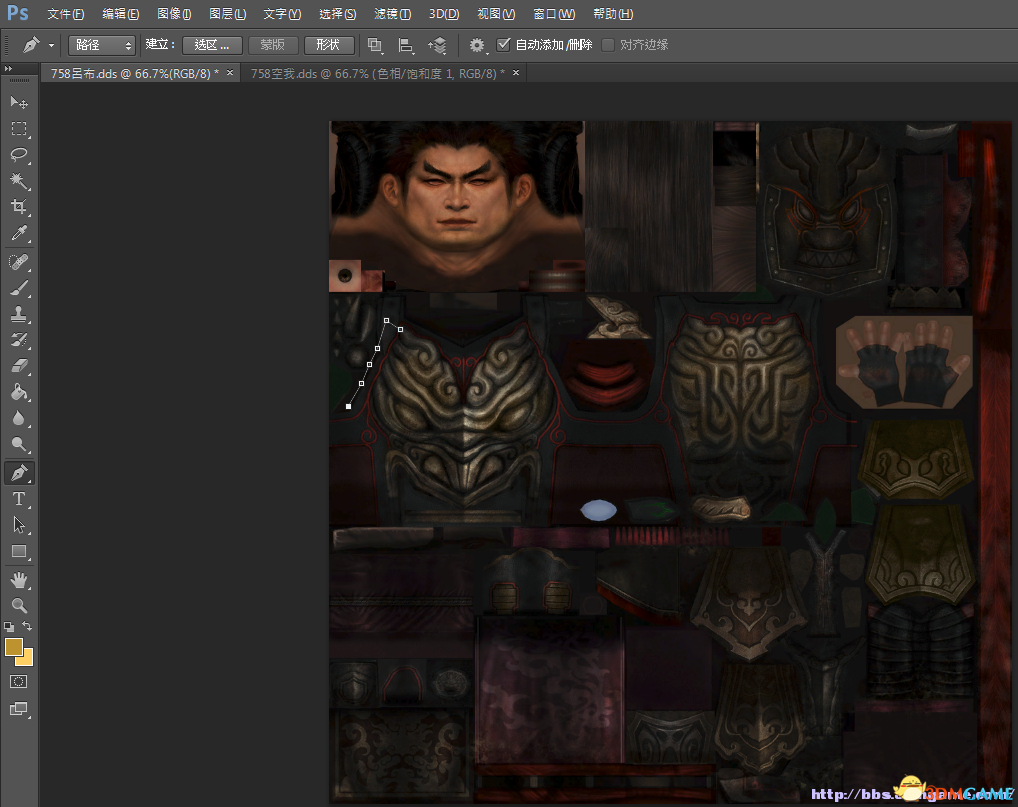Click the 选区... button
The image size is (1018, 807).
(x=212, y=45)
